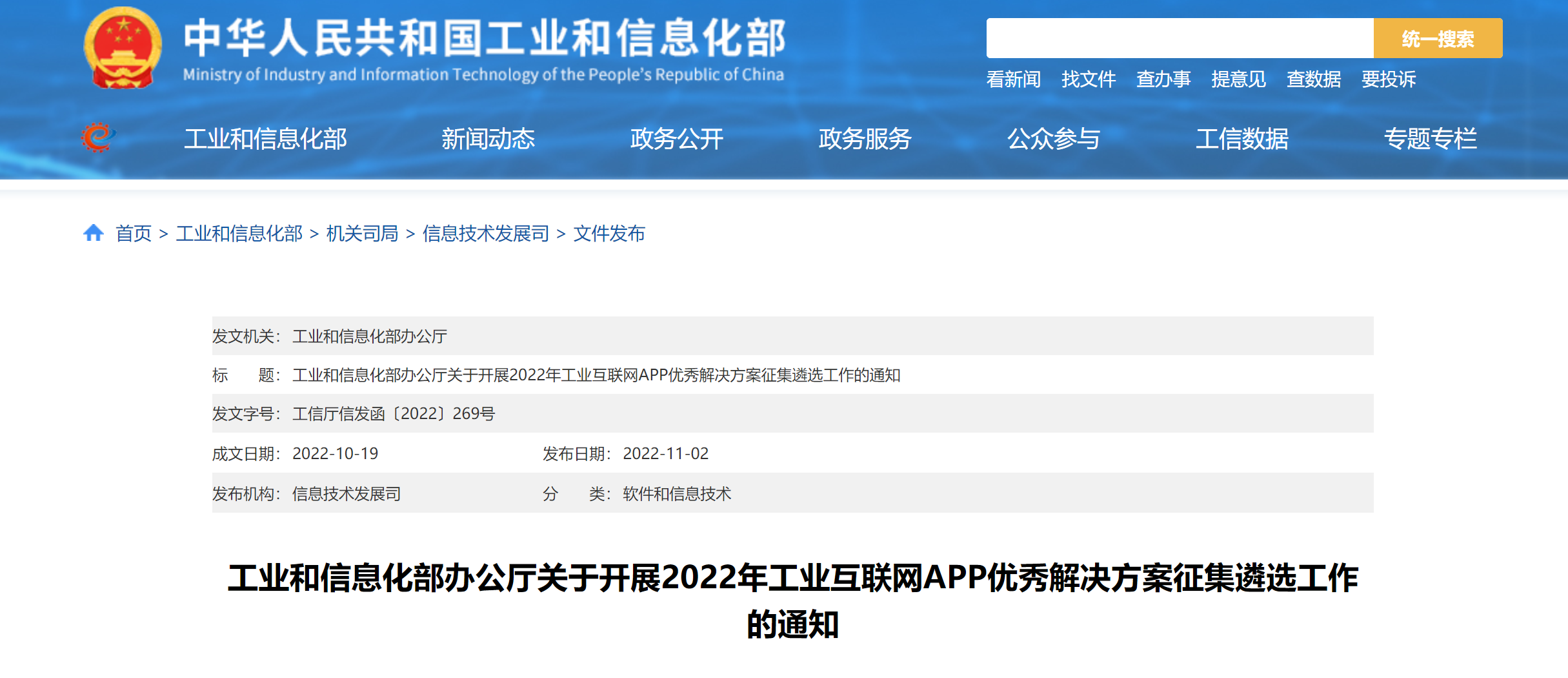
Task: Click the document number 工信厅信发函〔2022〕269号
Action: coord(394,414)
